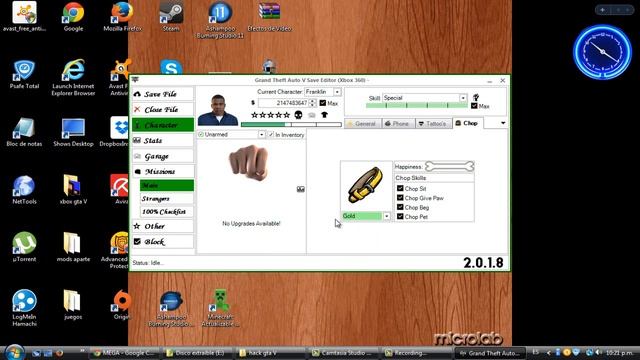This screenshot has width=640, height=360.
Task: Open juegos folder on desktop
Action: 73,304
